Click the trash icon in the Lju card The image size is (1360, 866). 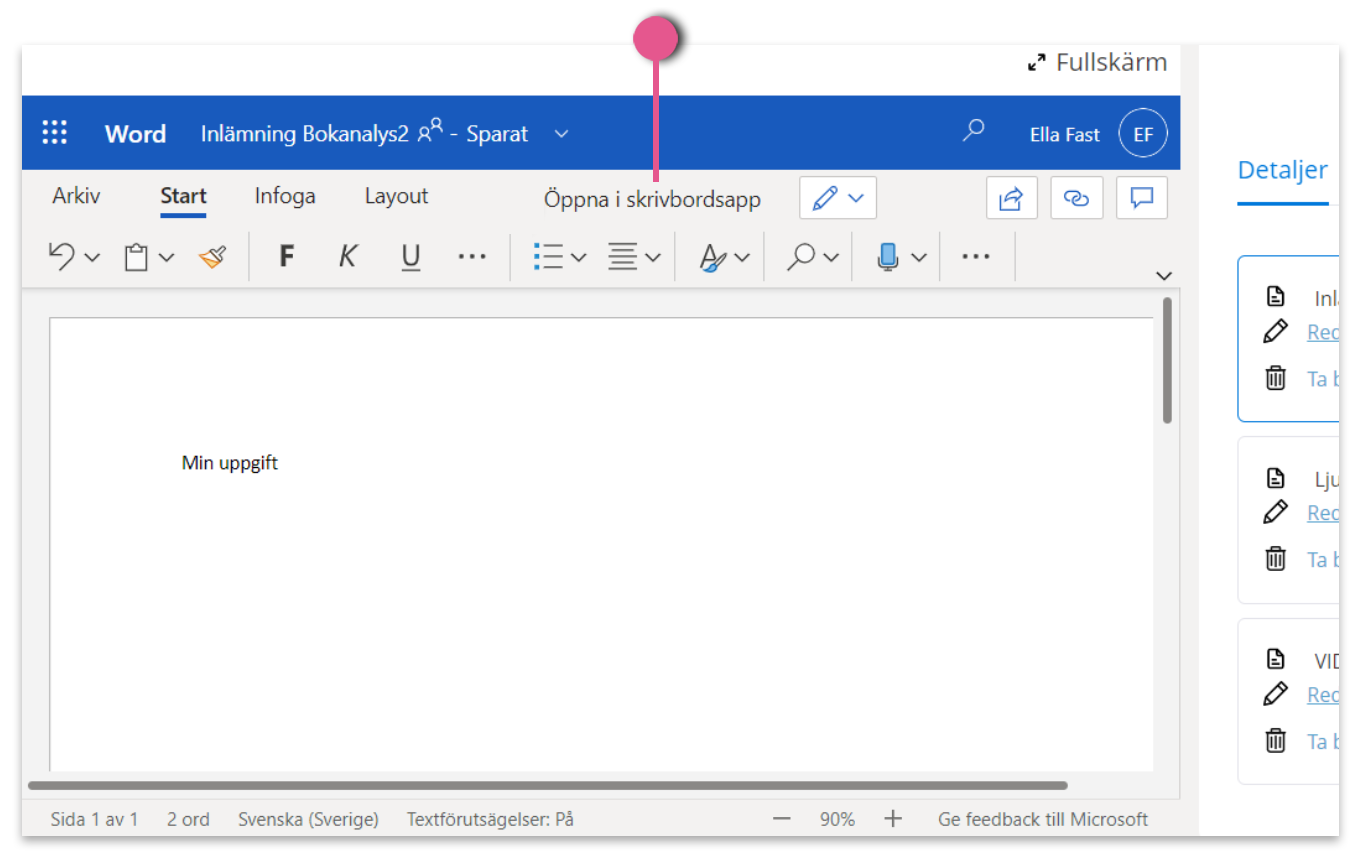[x=1275, y=558]
